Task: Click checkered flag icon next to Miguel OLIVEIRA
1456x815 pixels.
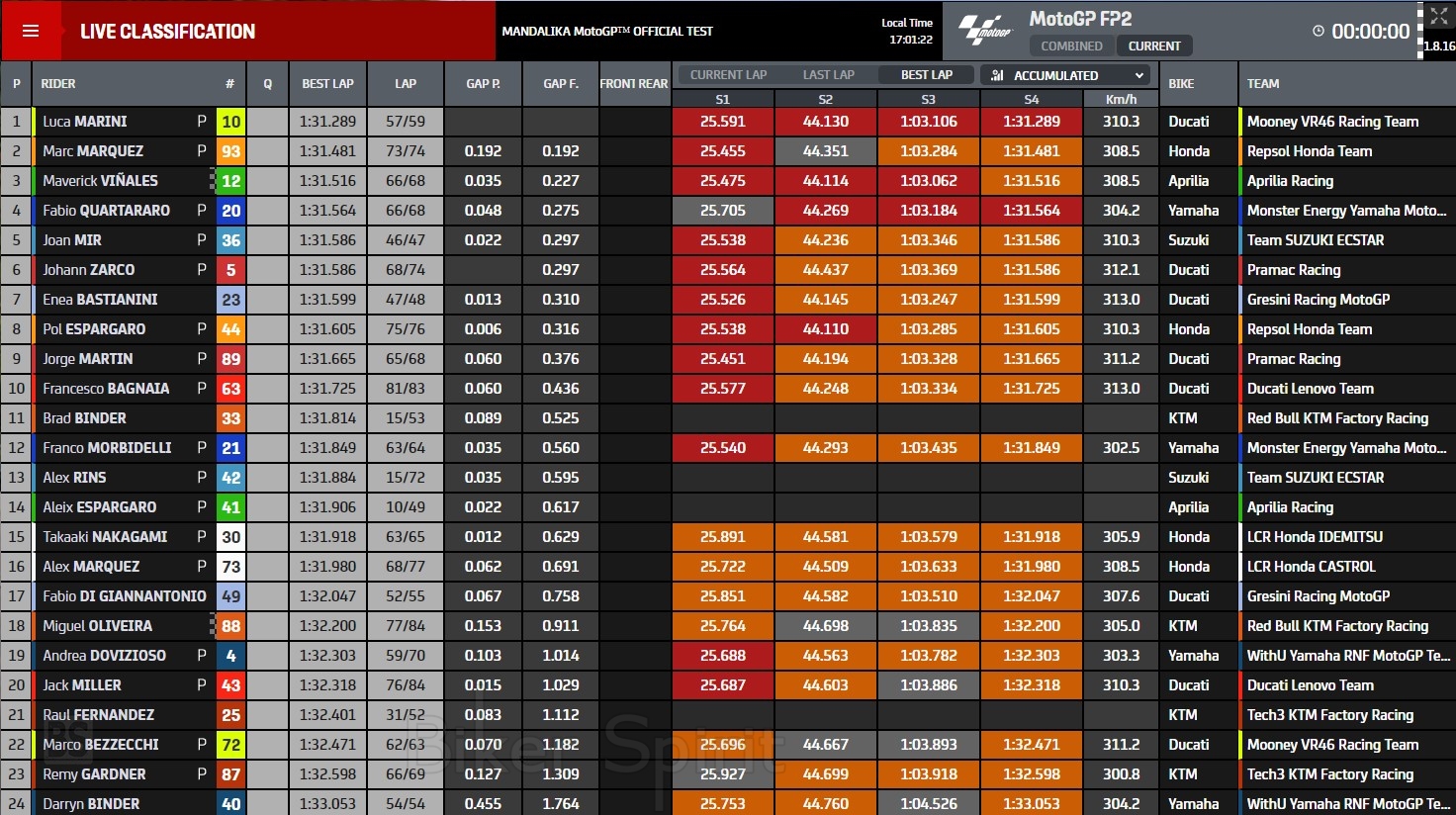Action: pyautogui.click(x=213, y=626)
